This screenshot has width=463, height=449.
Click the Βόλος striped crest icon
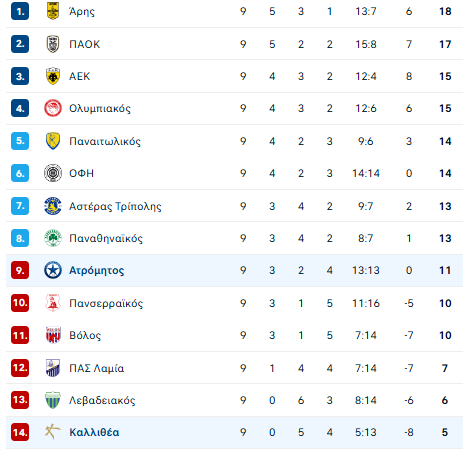coord(53,335)
